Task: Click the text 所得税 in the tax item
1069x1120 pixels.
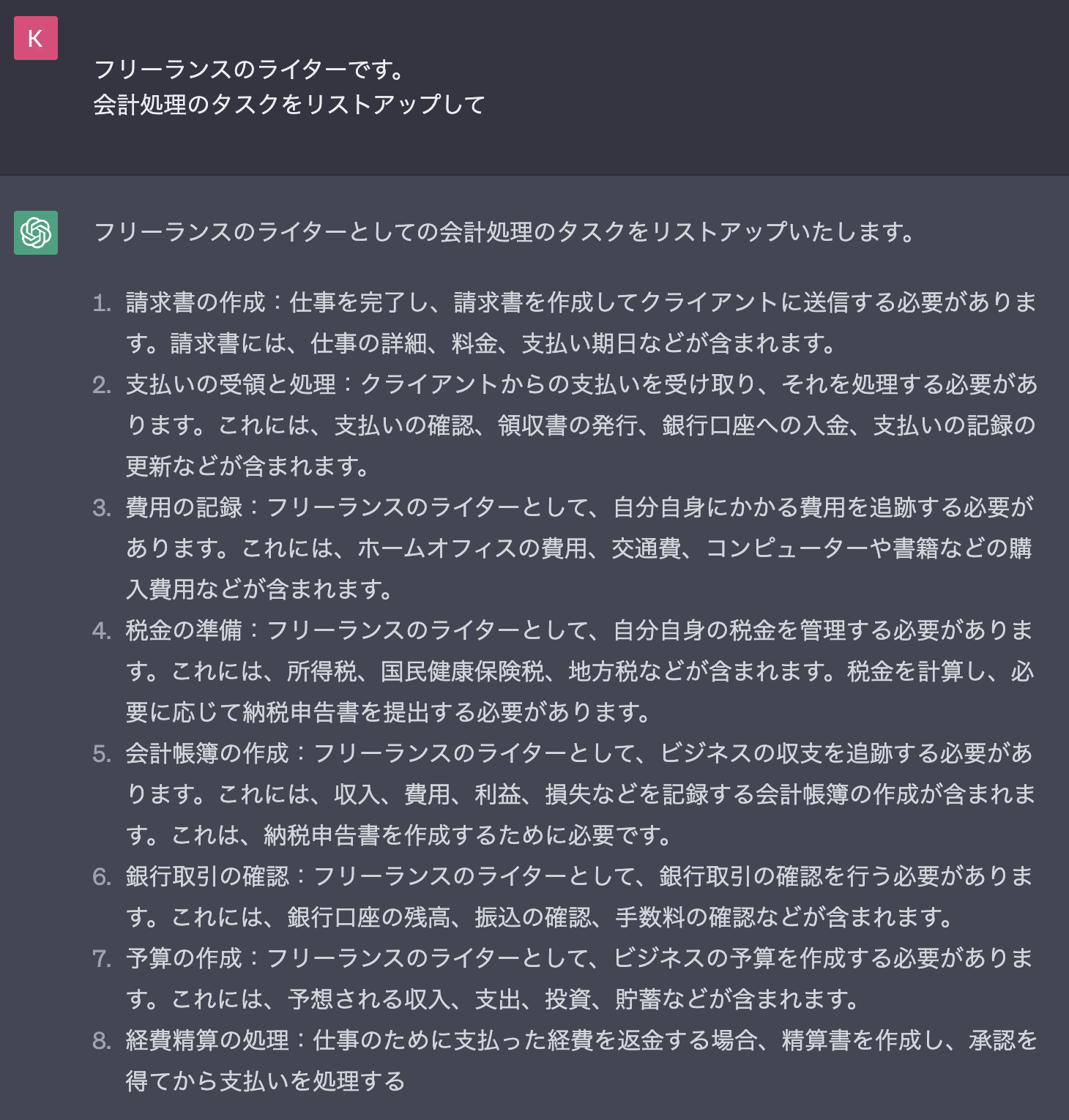Action: tap(321, 671)
